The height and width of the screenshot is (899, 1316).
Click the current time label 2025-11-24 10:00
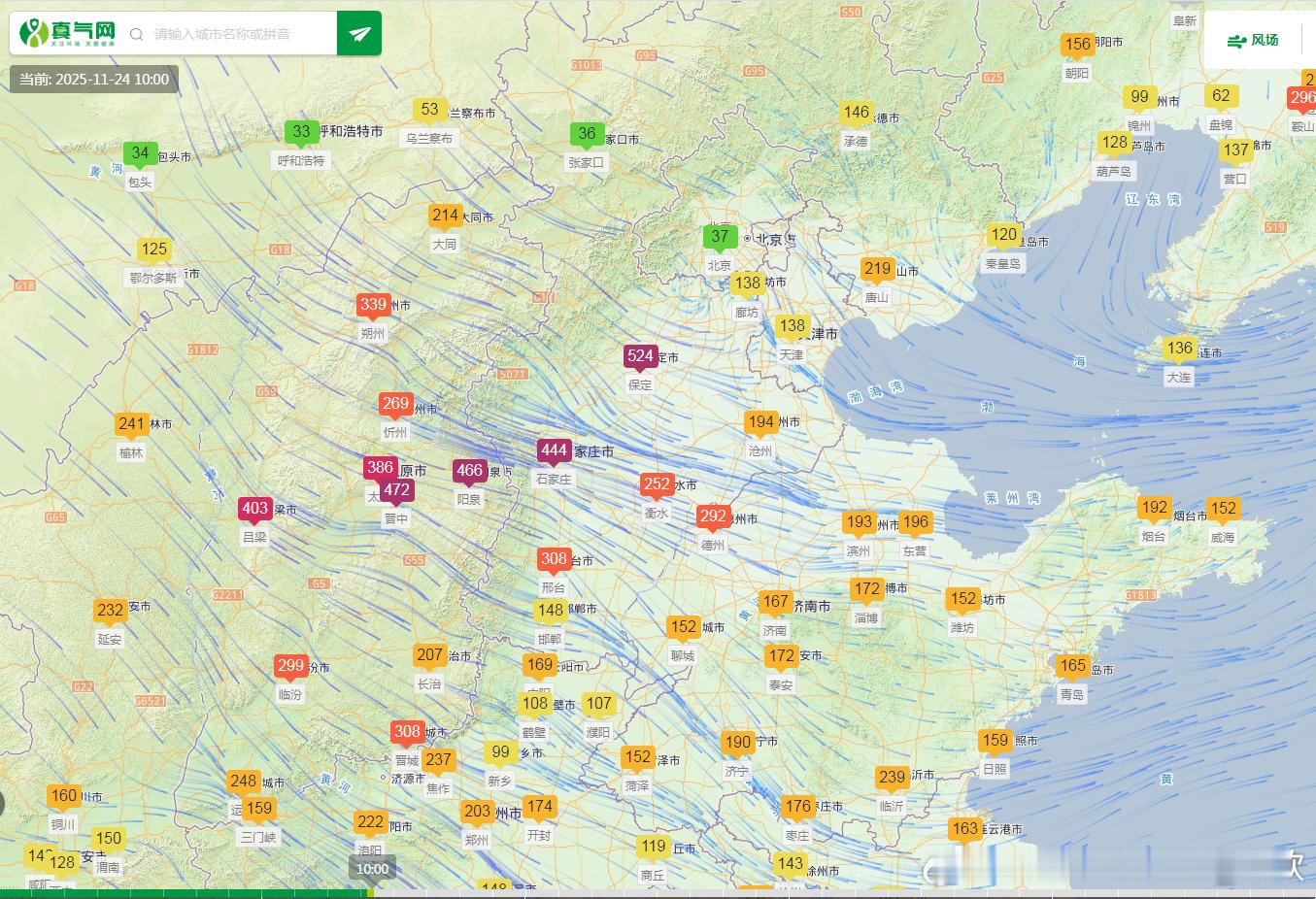click(x=94, y=80)
